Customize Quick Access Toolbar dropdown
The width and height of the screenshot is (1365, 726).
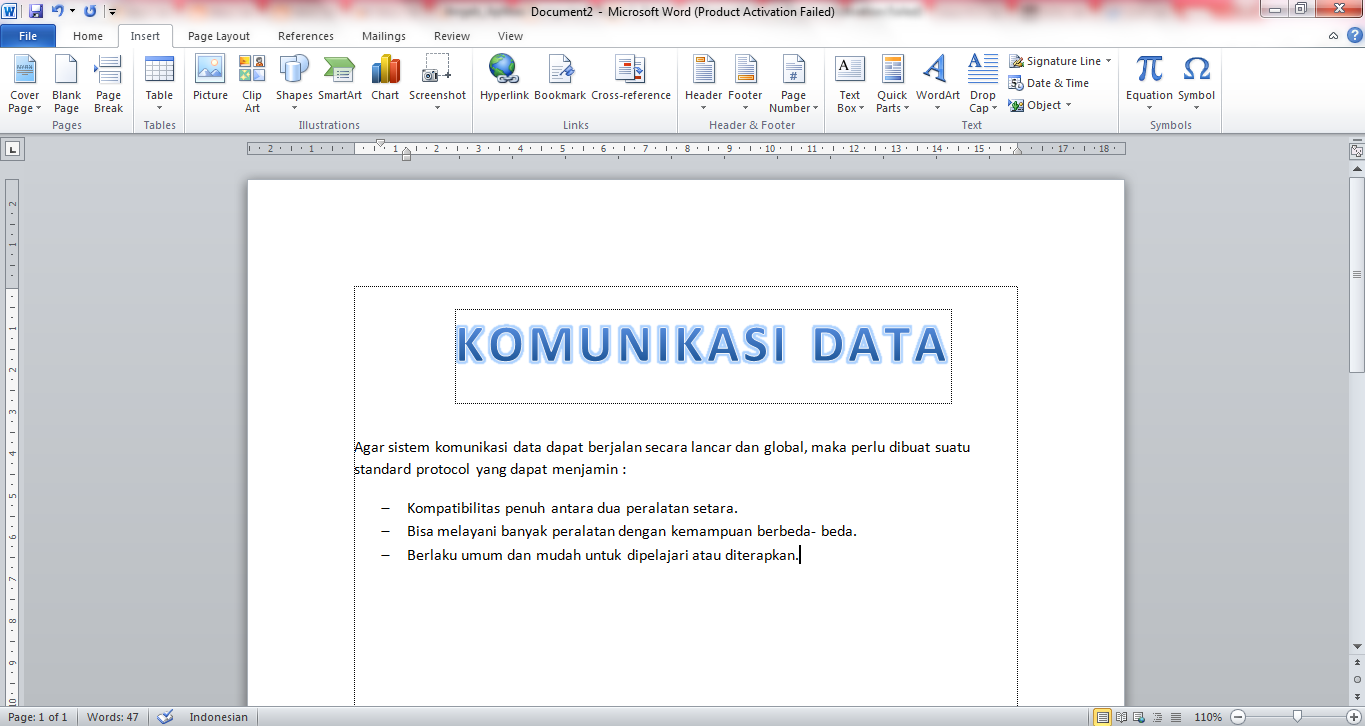pyautogui.click(x=112, y=11)
